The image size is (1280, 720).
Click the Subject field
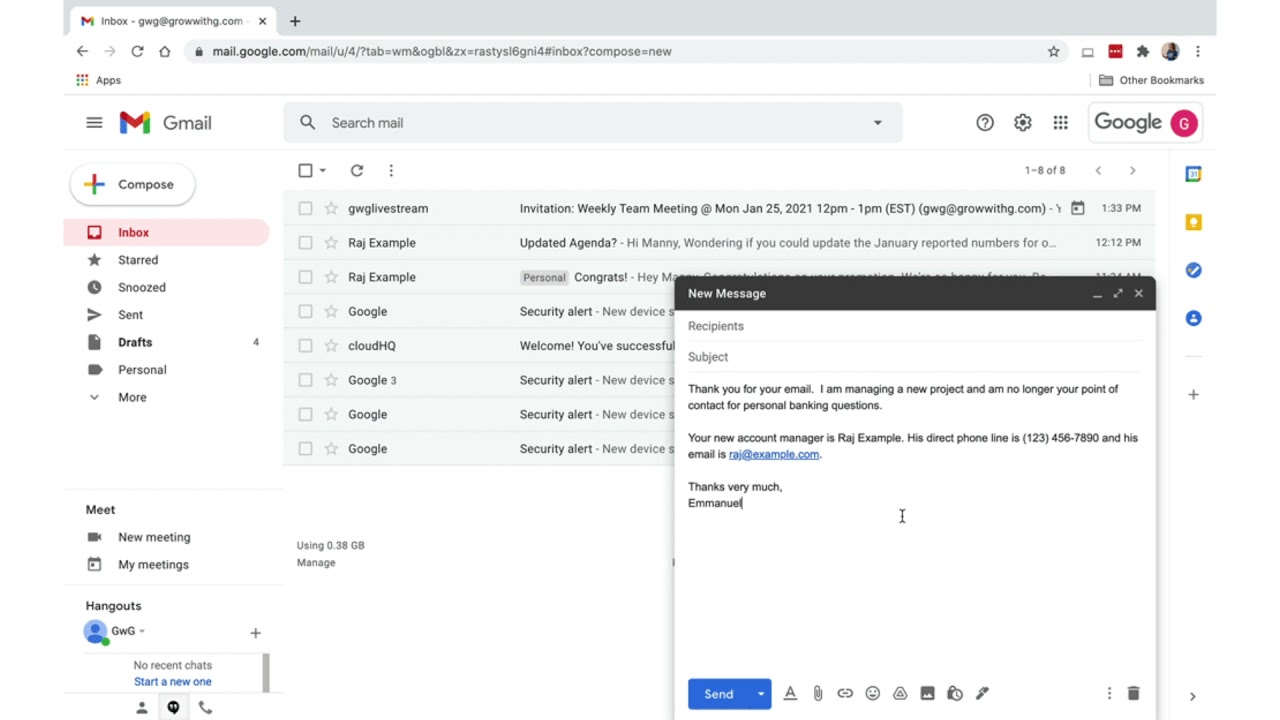click(914, 357)
